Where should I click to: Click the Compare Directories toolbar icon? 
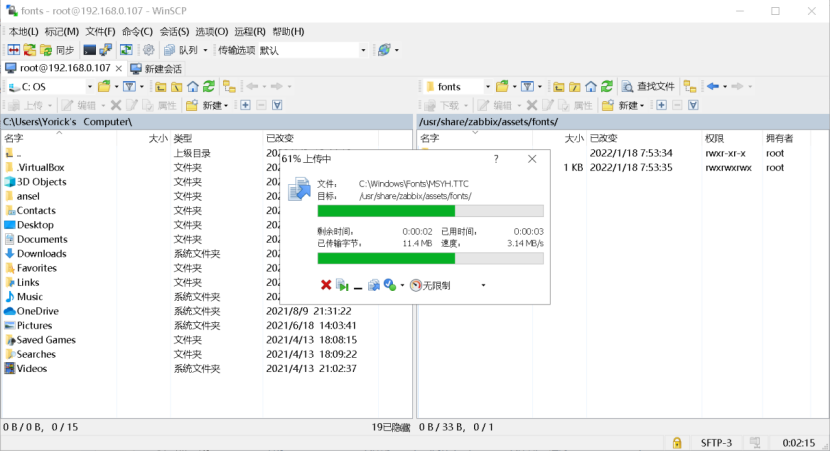point(14,50)
